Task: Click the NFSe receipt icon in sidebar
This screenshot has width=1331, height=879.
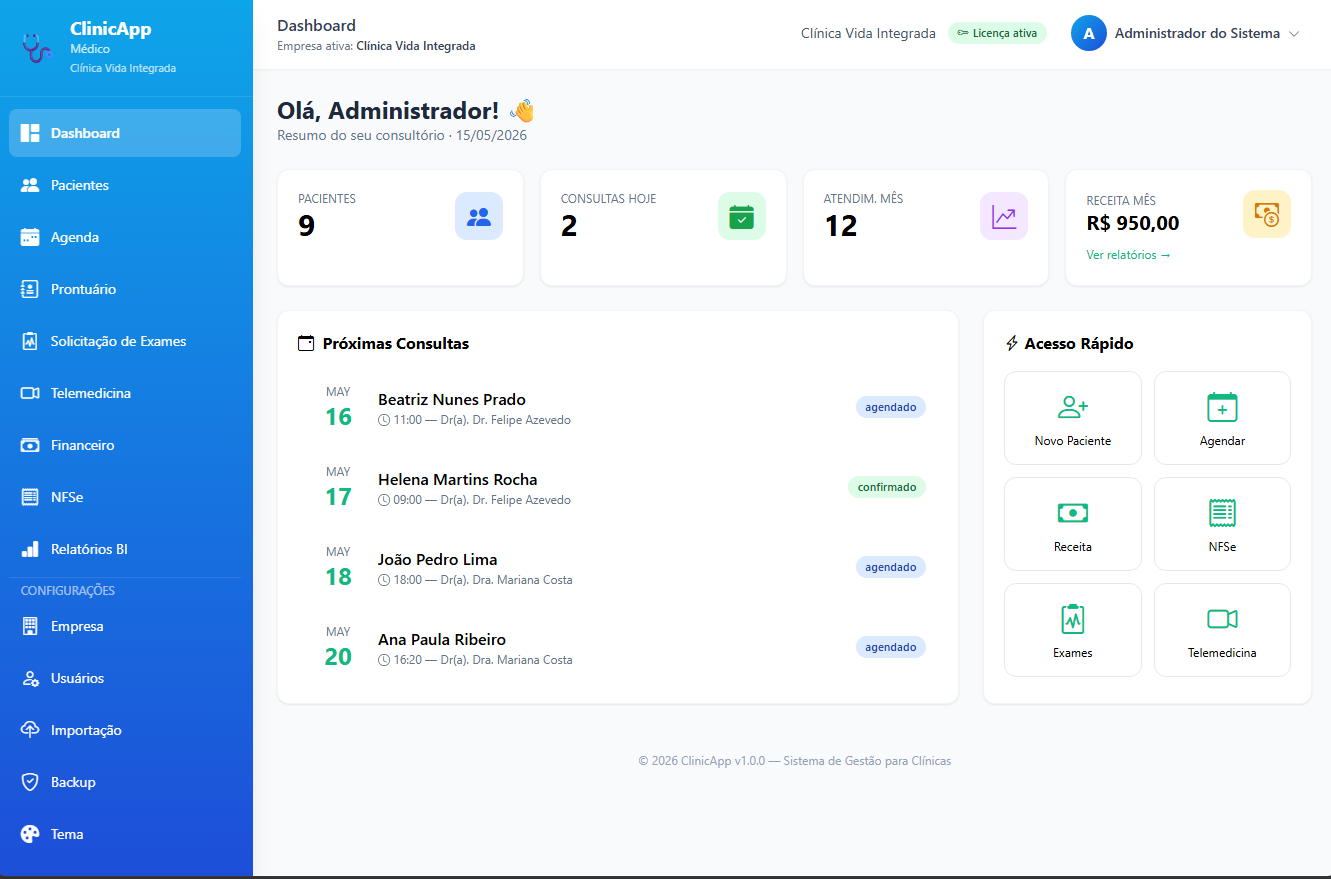Action: [30, 497]
